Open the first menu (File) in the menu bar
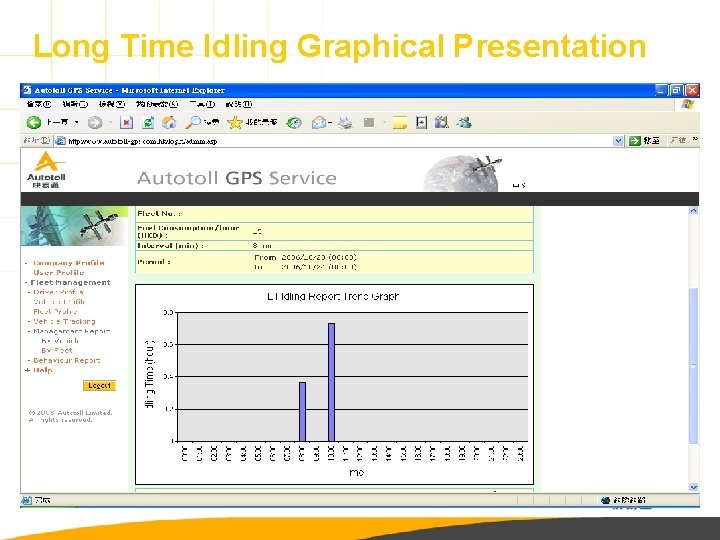 39,104
